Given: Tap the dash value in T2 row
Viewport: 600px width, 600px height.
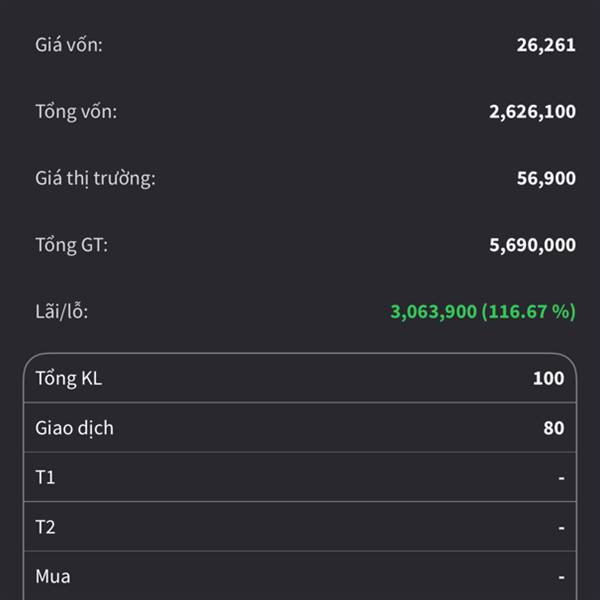Looking at the screenshot, I should 561,528.
